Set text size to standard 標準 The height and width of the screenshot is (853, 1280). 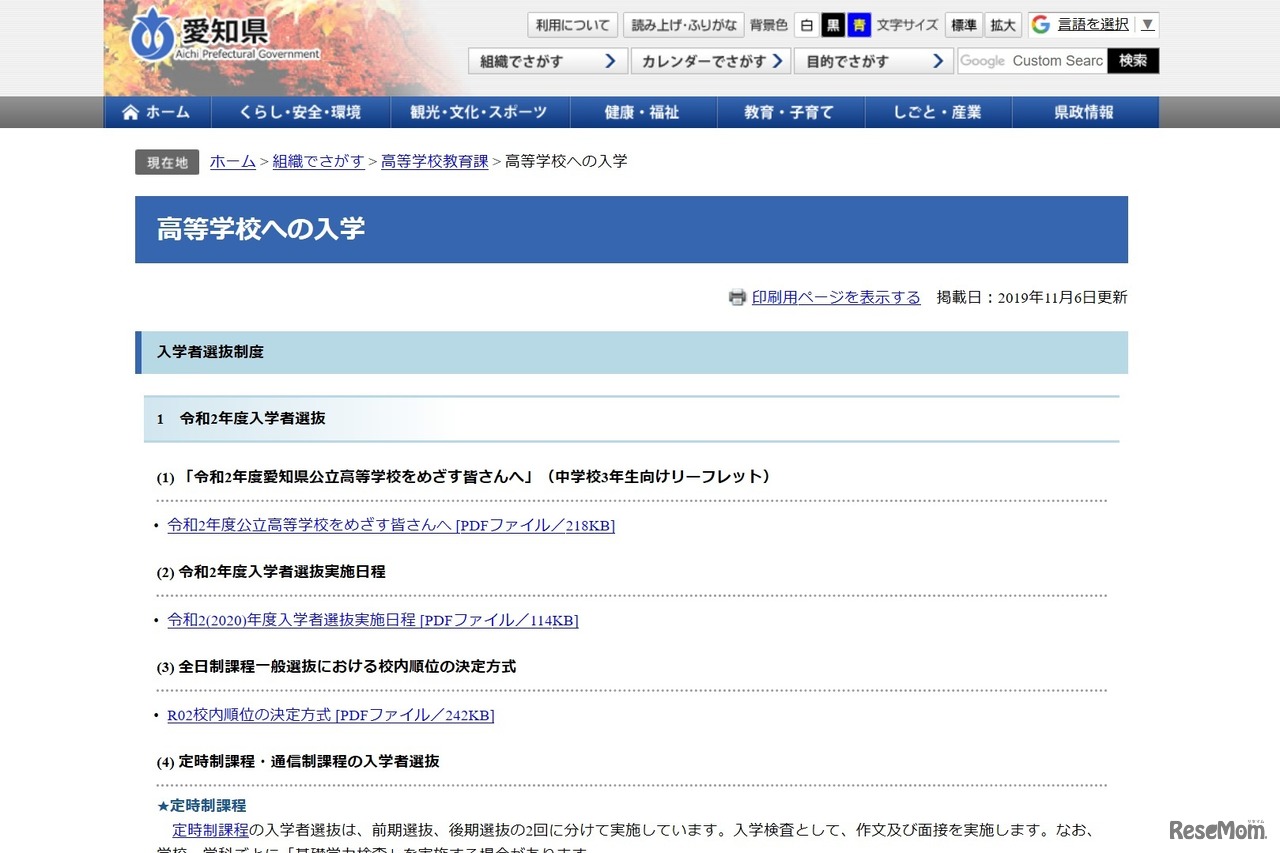(x=963, y=25)
